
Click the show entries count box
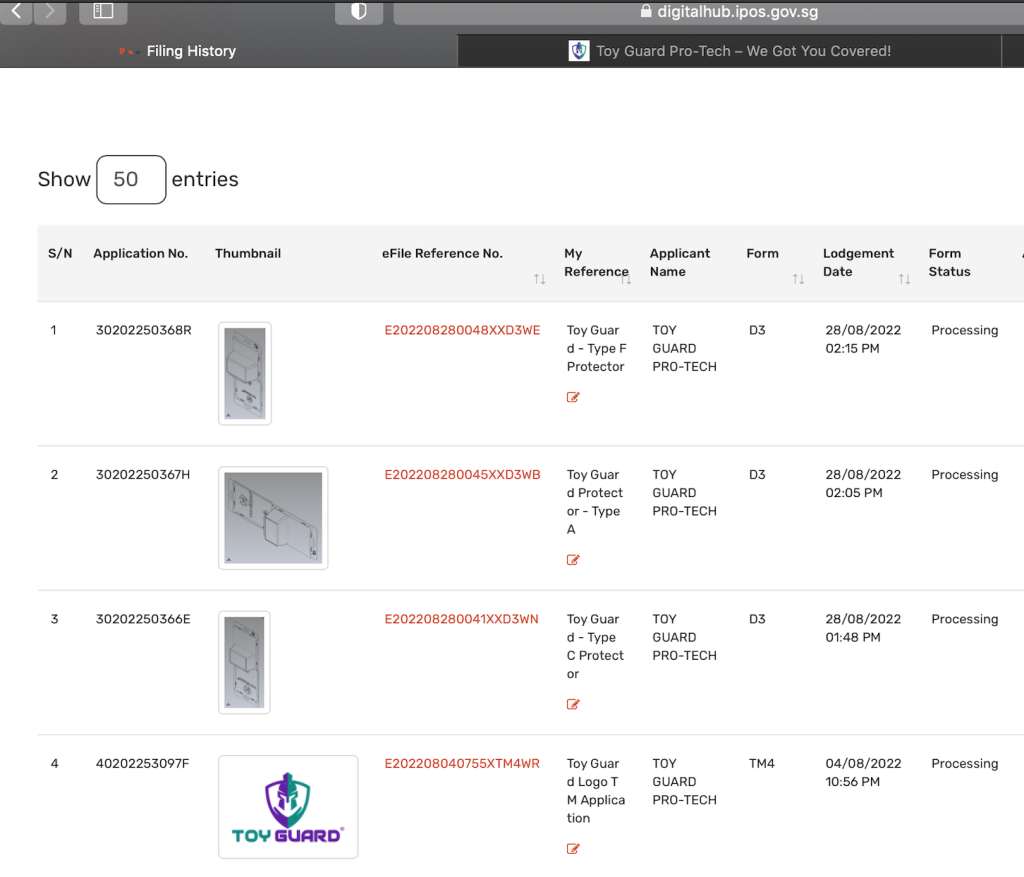[131, 180]
